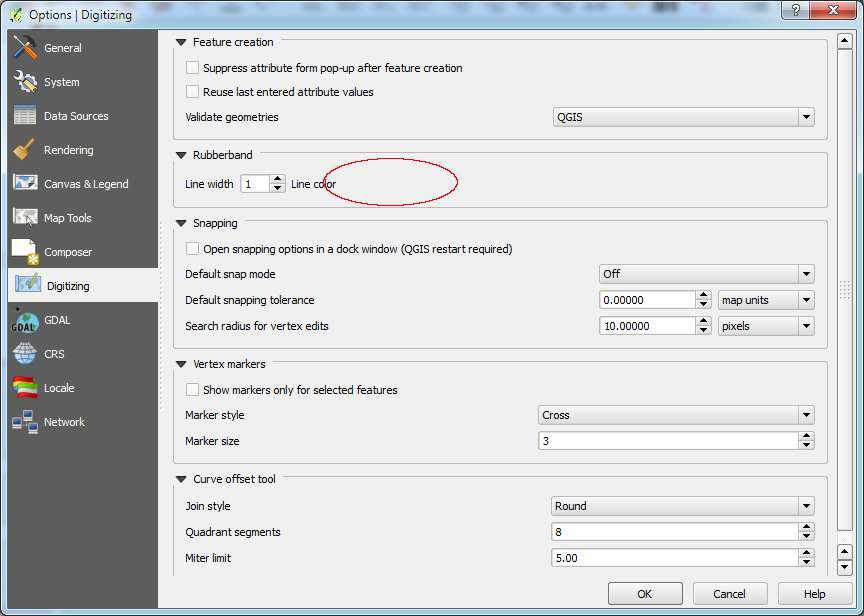864x616 pixels.
Task: Select the Rendering tab label
Action: pyautogui.click(x=68, y=150)
